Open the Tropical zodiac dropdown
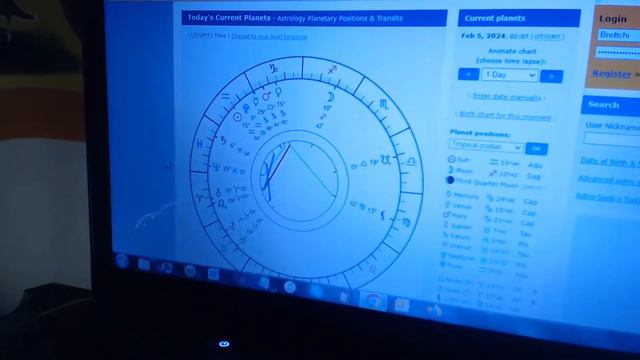The height and width of the screenshot is (360, 640). click(486, 146)
